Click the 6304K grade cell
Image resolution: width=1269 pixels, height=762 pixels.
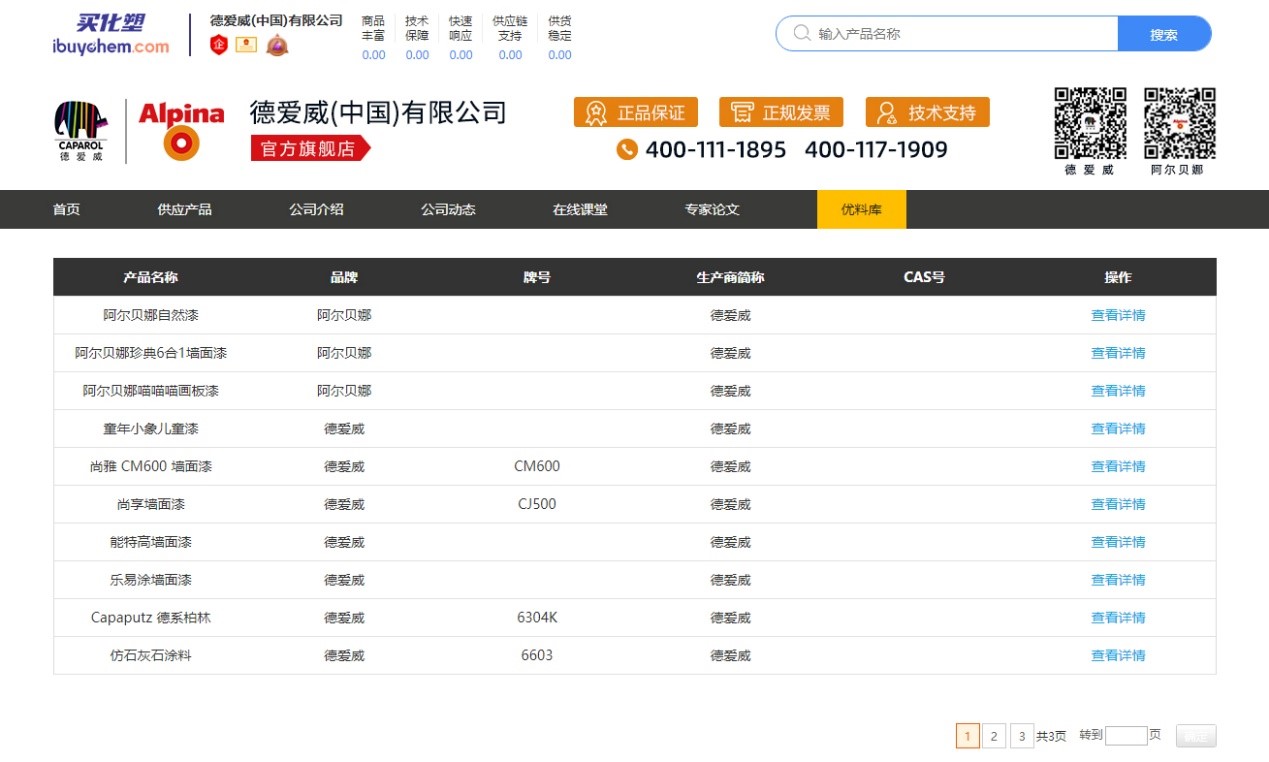tap(537, 618)
